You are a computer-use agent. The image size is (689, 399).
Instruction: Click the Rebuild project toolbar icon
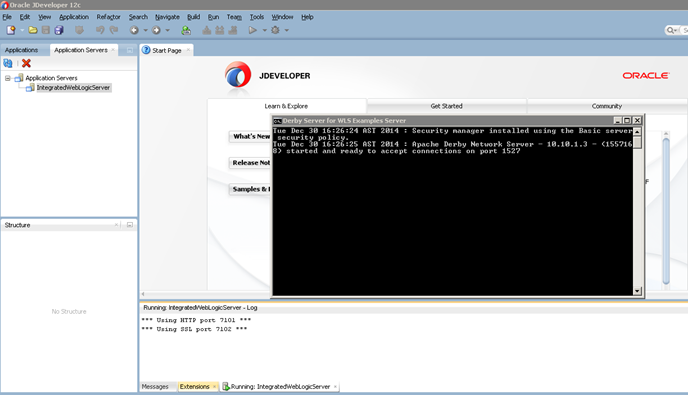point(220,30)
